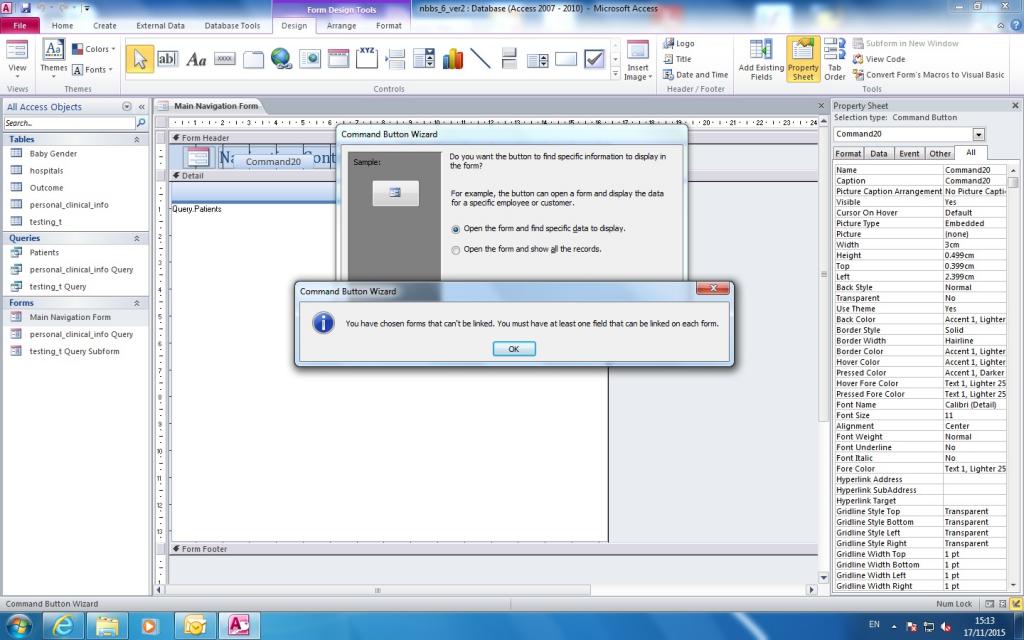Image resolution: width=1024 pixels, height=640 pixels.
Task: Open the Tab Order dialog
Action: [x=835, y=59]
